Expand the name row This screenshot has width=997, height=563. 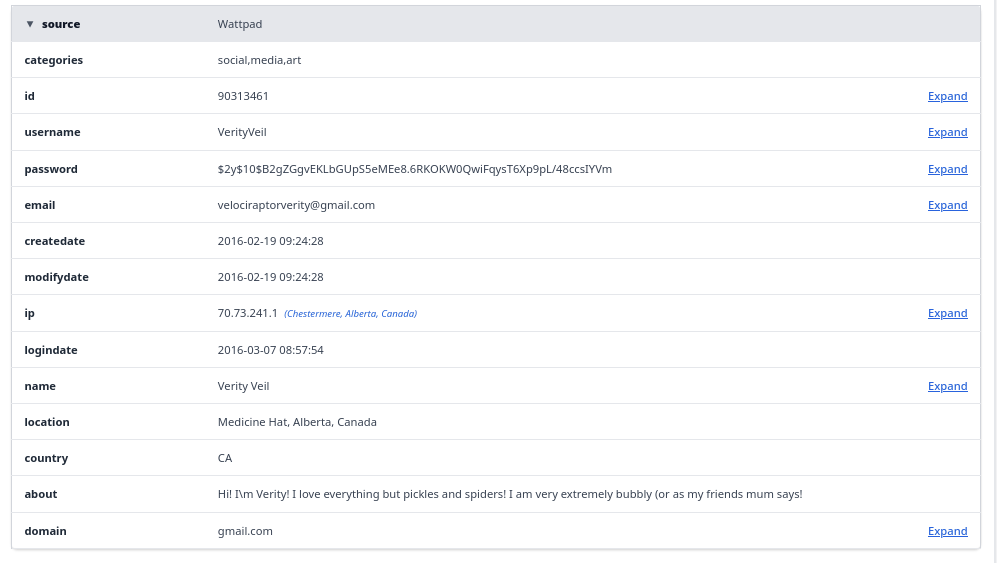point(947,387)
